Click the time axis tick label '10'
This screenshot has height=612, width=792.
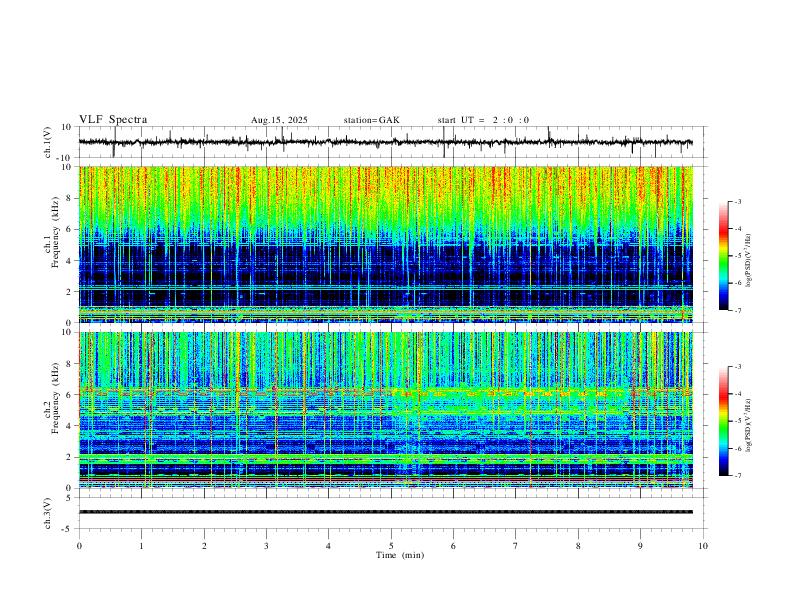pos(703,546)
